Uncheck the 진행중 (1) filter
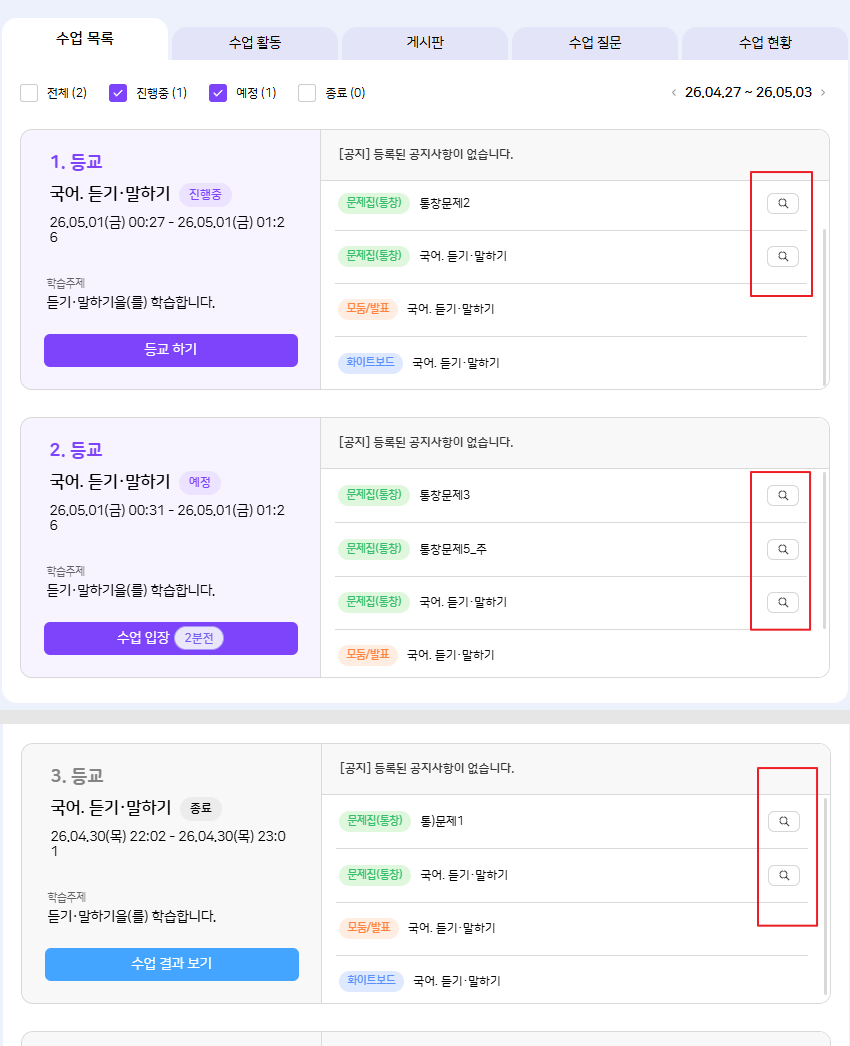The image size is (850, 1046). point(118,93)
